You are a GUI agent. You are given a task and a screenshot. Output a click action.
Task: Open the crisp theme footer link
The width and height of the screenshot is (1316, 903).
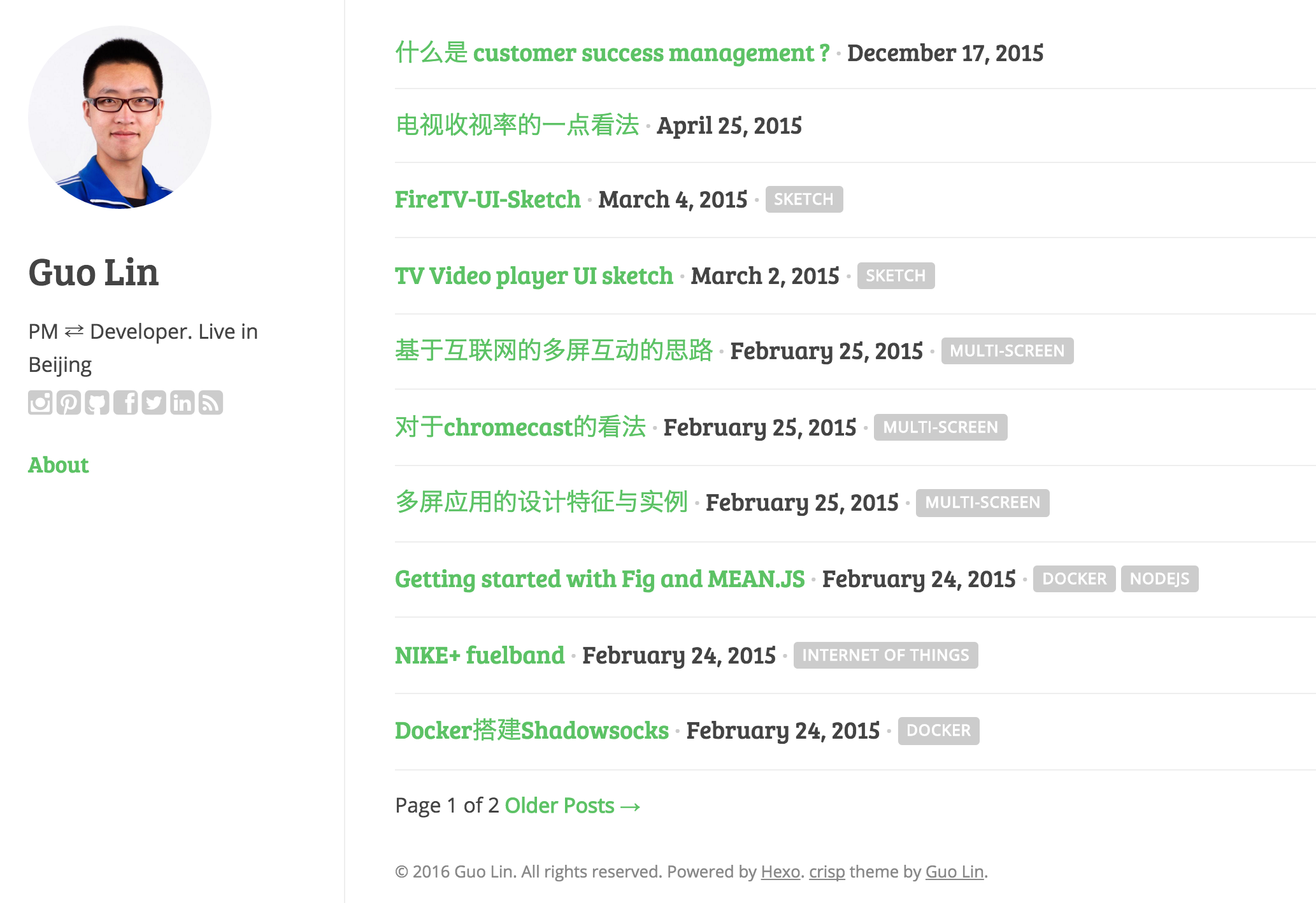826,872
